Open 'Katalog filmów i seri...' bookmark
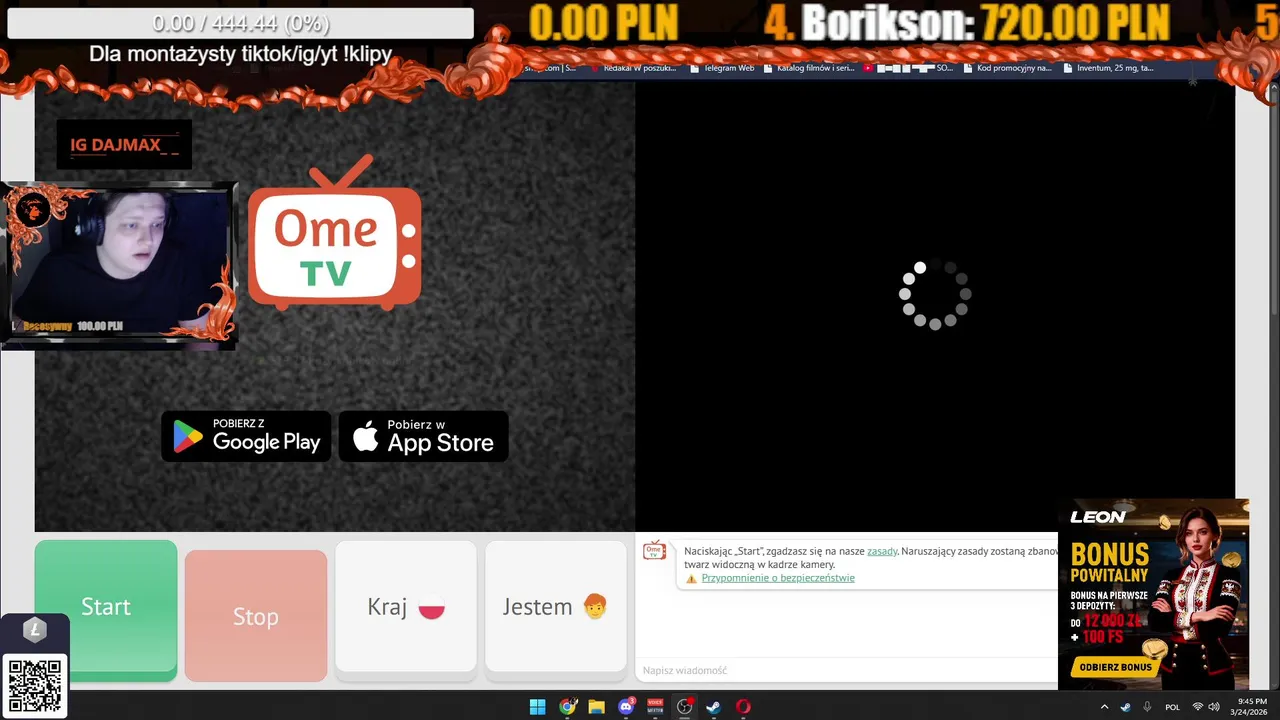Screen dimensions: 1280x720 click(x=809, y=68)
